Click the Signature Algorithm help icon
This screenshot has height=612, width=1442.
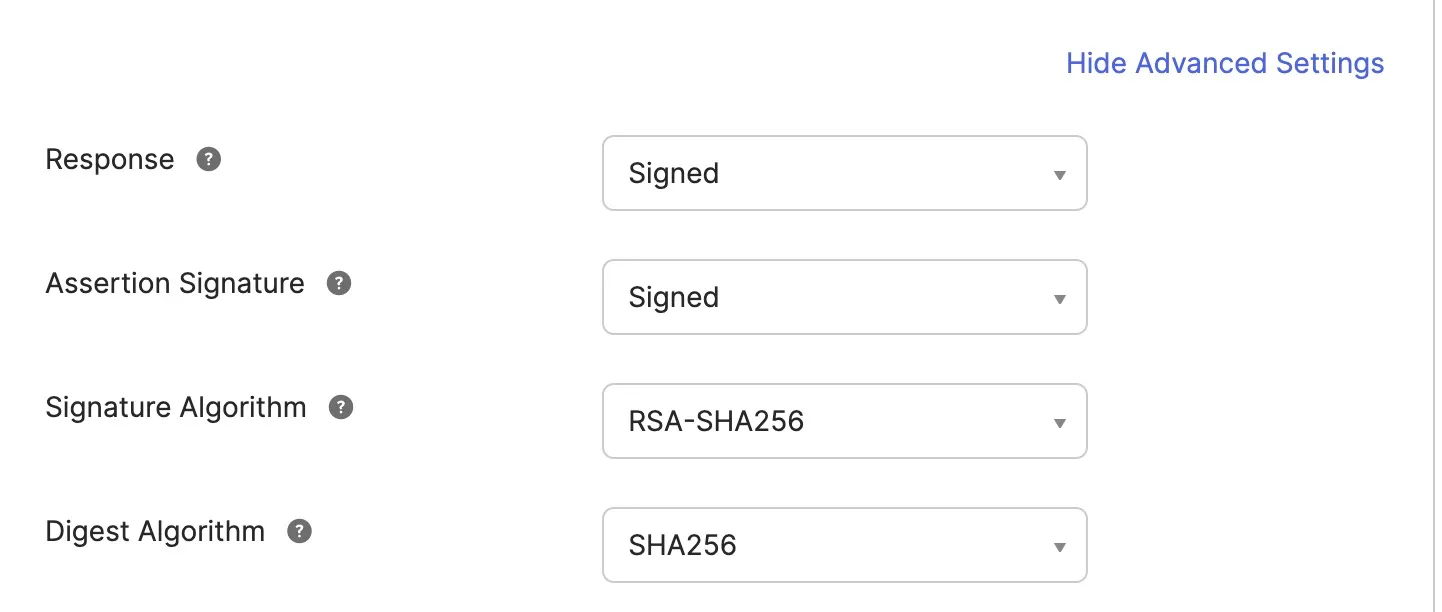340,407
